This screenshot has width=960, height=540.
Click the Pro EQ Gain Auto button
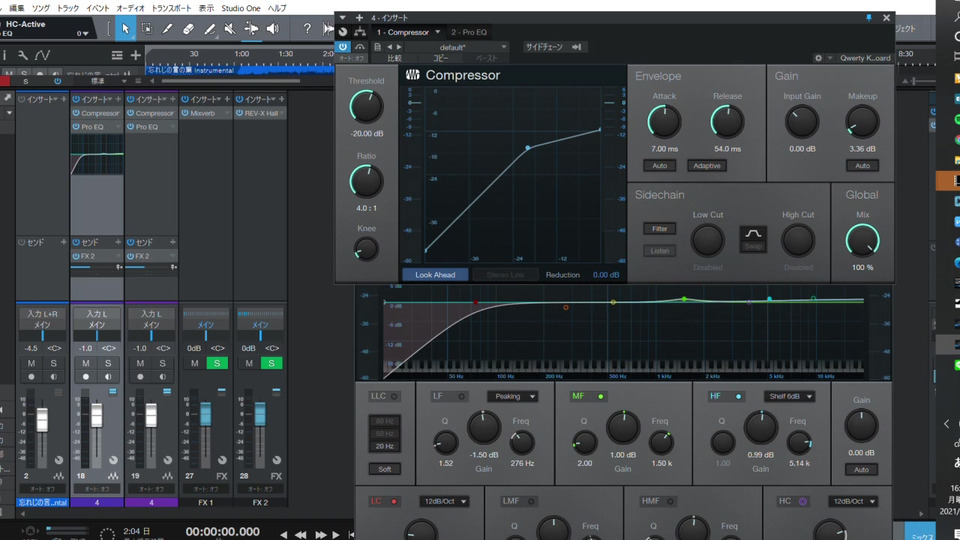tap(861, 470)
